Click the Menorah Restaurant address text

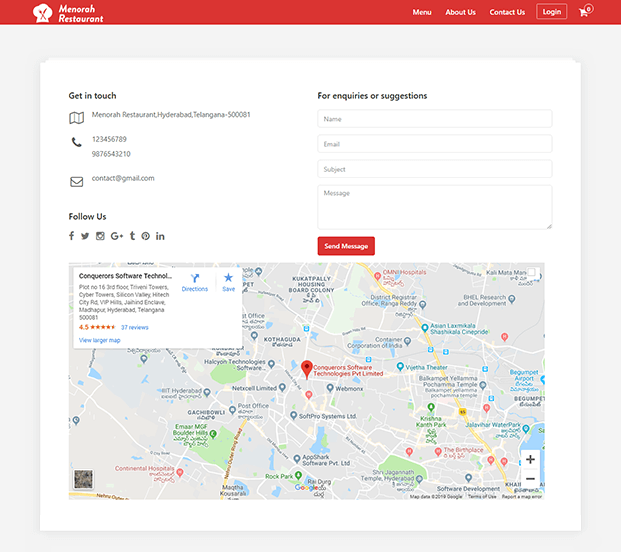171,114
